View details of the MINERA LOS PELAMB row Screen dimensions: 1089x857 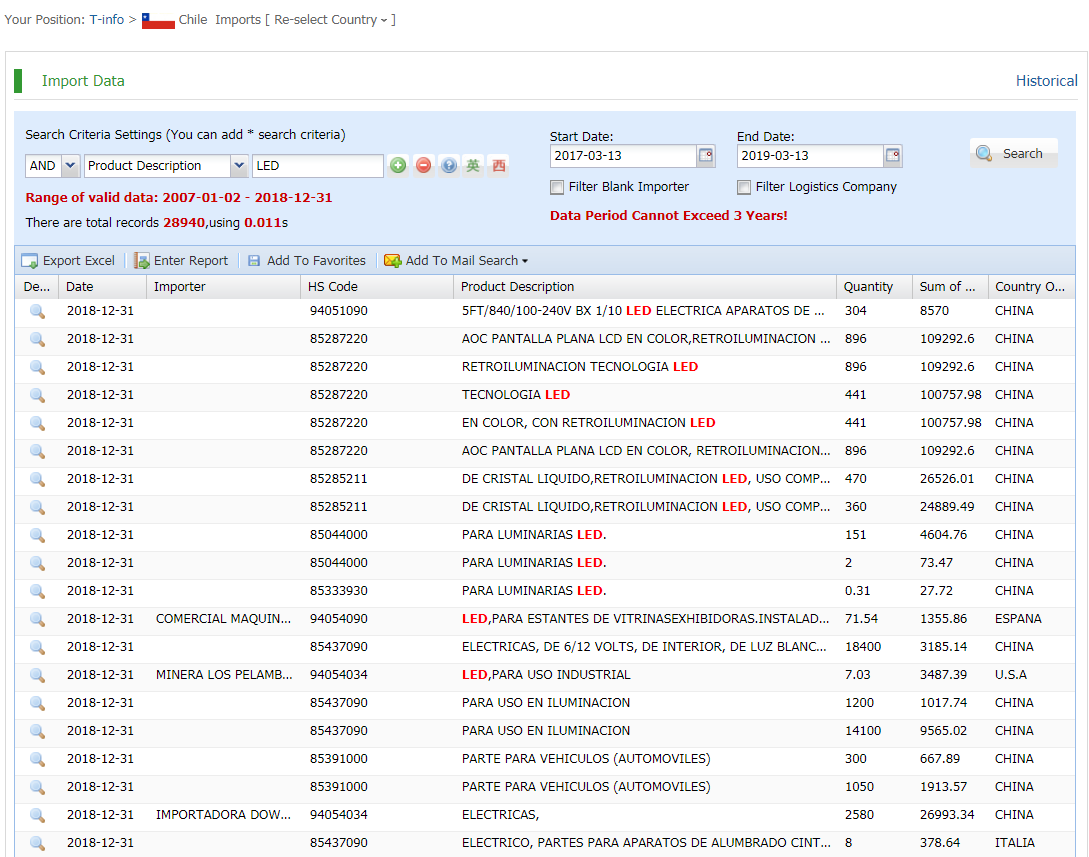point(37,675)
